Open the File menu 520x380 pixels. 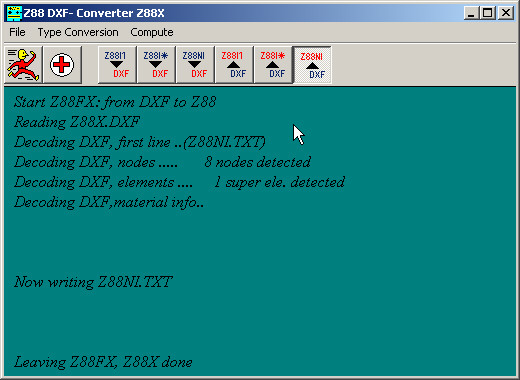(x=17, y=32)
